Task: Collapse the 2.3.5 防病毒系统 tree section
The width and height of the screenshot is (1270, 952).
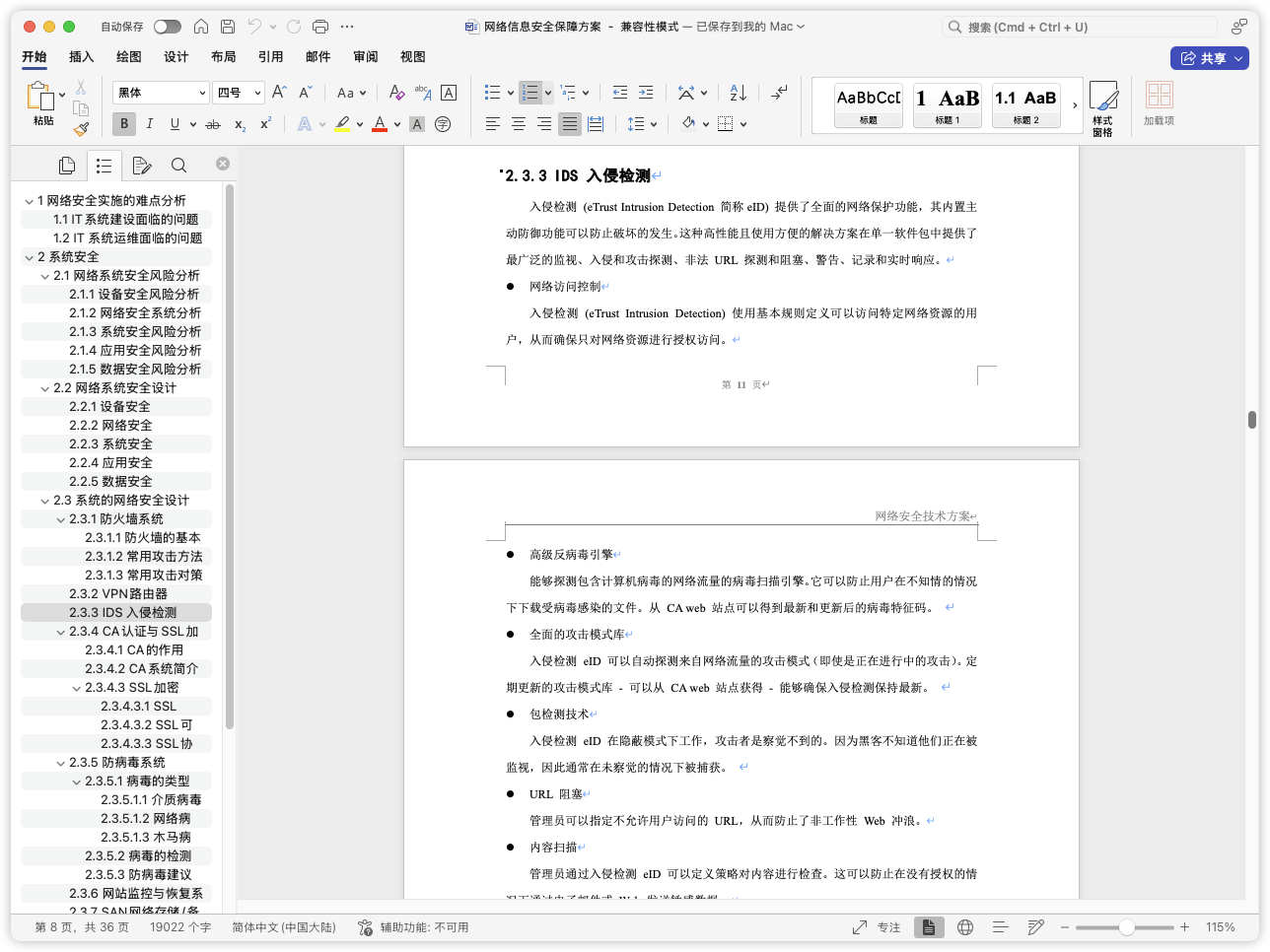Action: pyautogui.click(x=63, y=762)
